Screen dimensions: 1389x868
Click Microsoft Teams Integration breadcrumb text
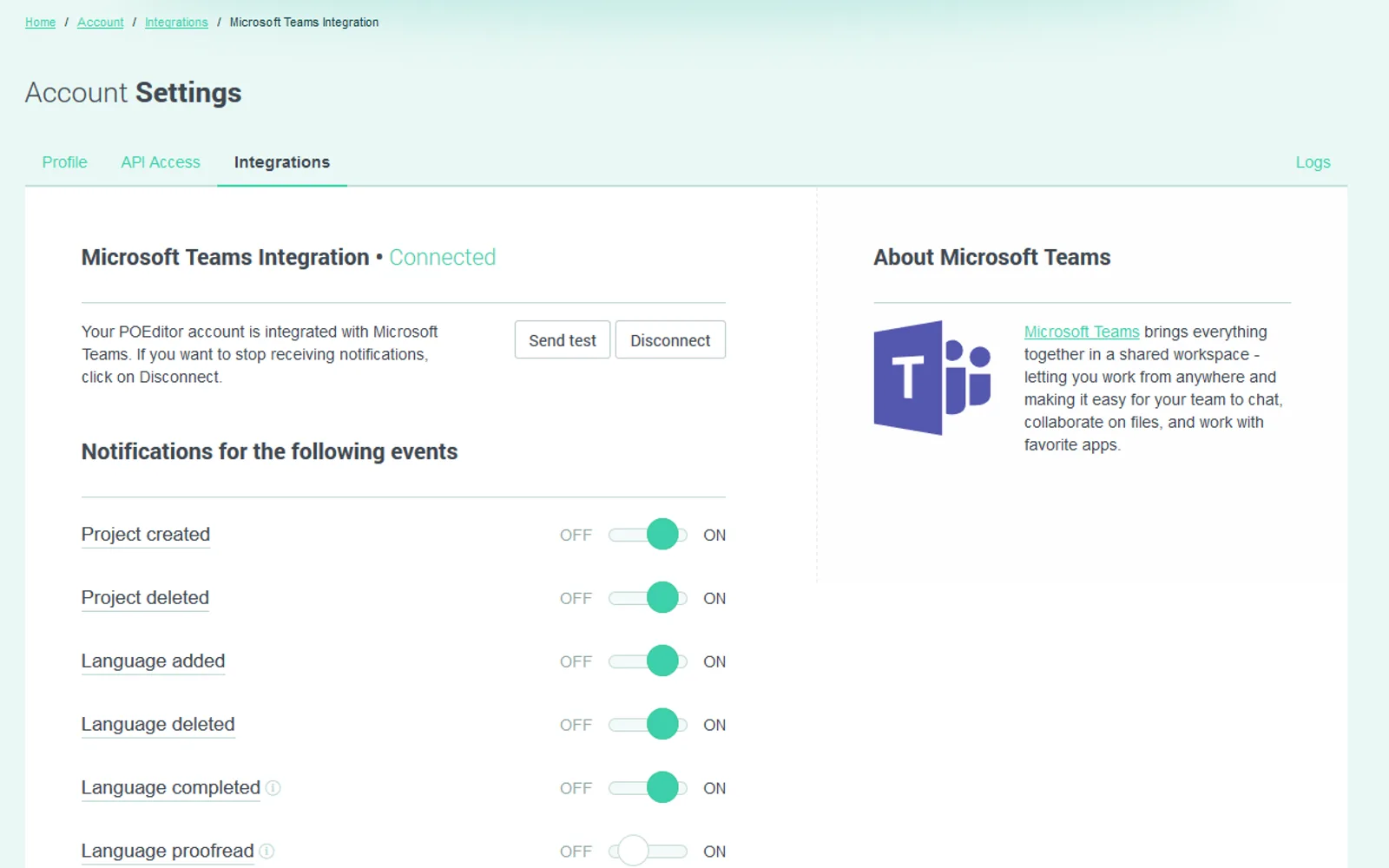click(x=304, y=23)
